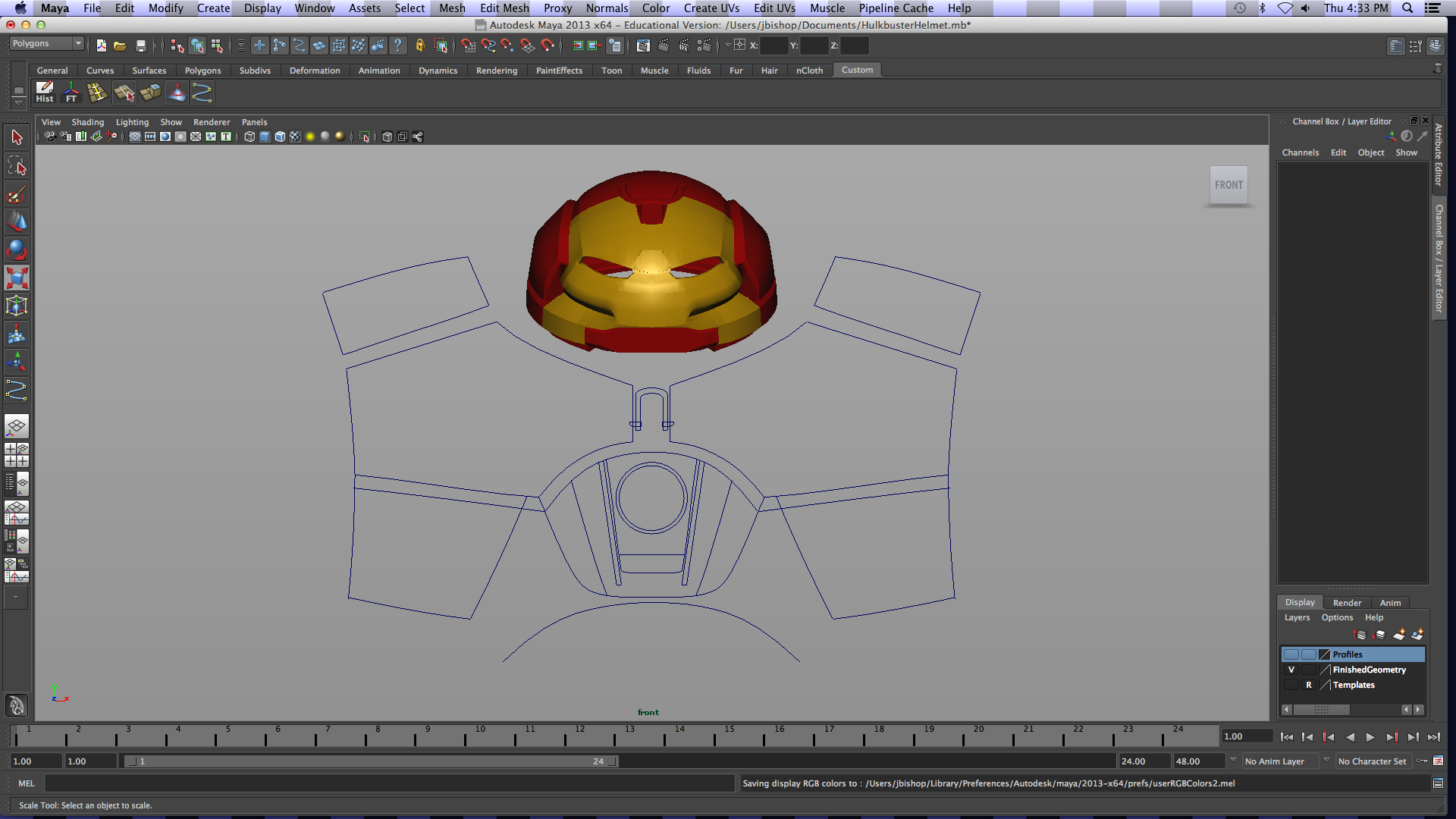The width and height of the screenshot is (1456, 819).
Task: Click Move layer down icon in Layer Editor
Action: point(1379,634)
